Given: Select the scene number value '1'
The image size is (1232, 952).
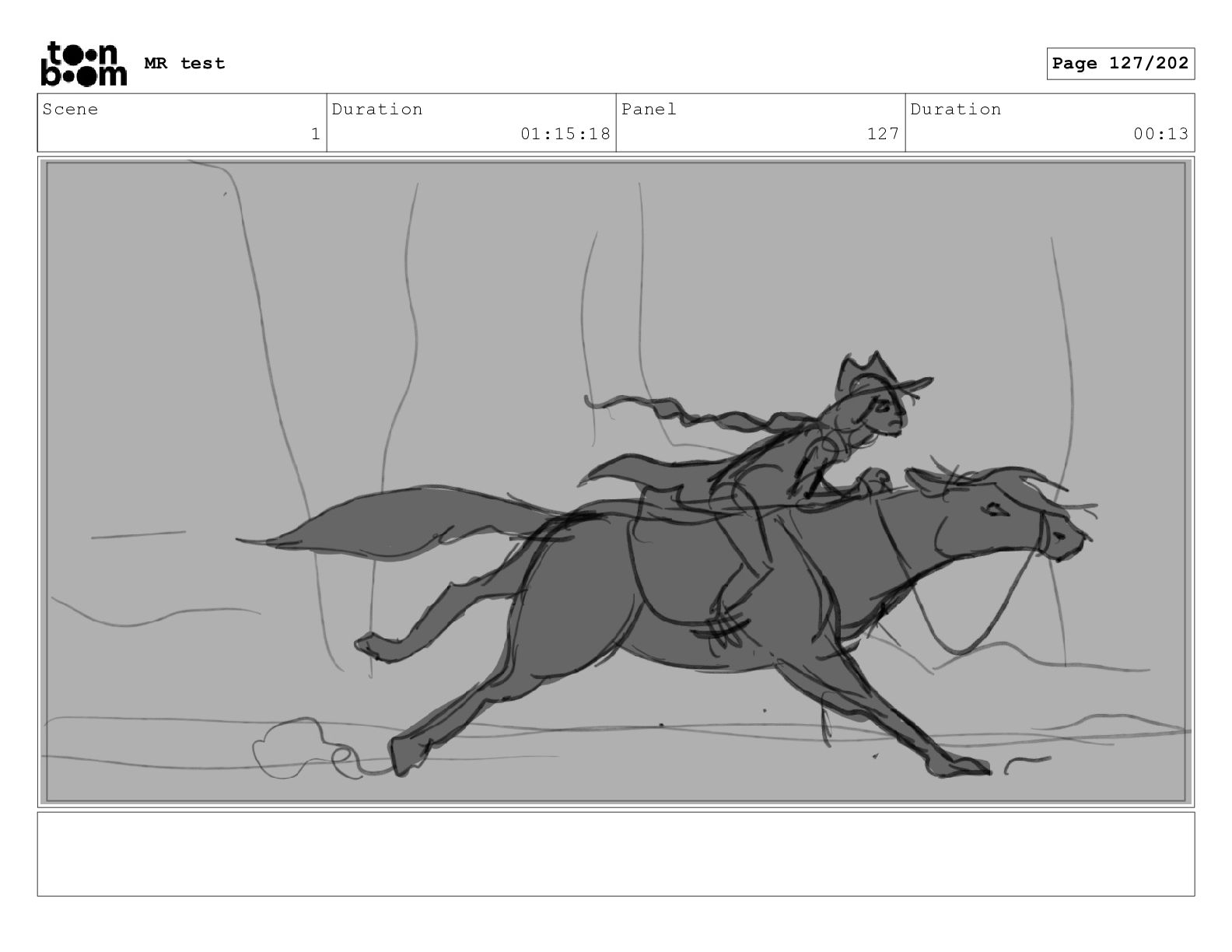Looking at the screenshot, I should click(x=315, y=134).
